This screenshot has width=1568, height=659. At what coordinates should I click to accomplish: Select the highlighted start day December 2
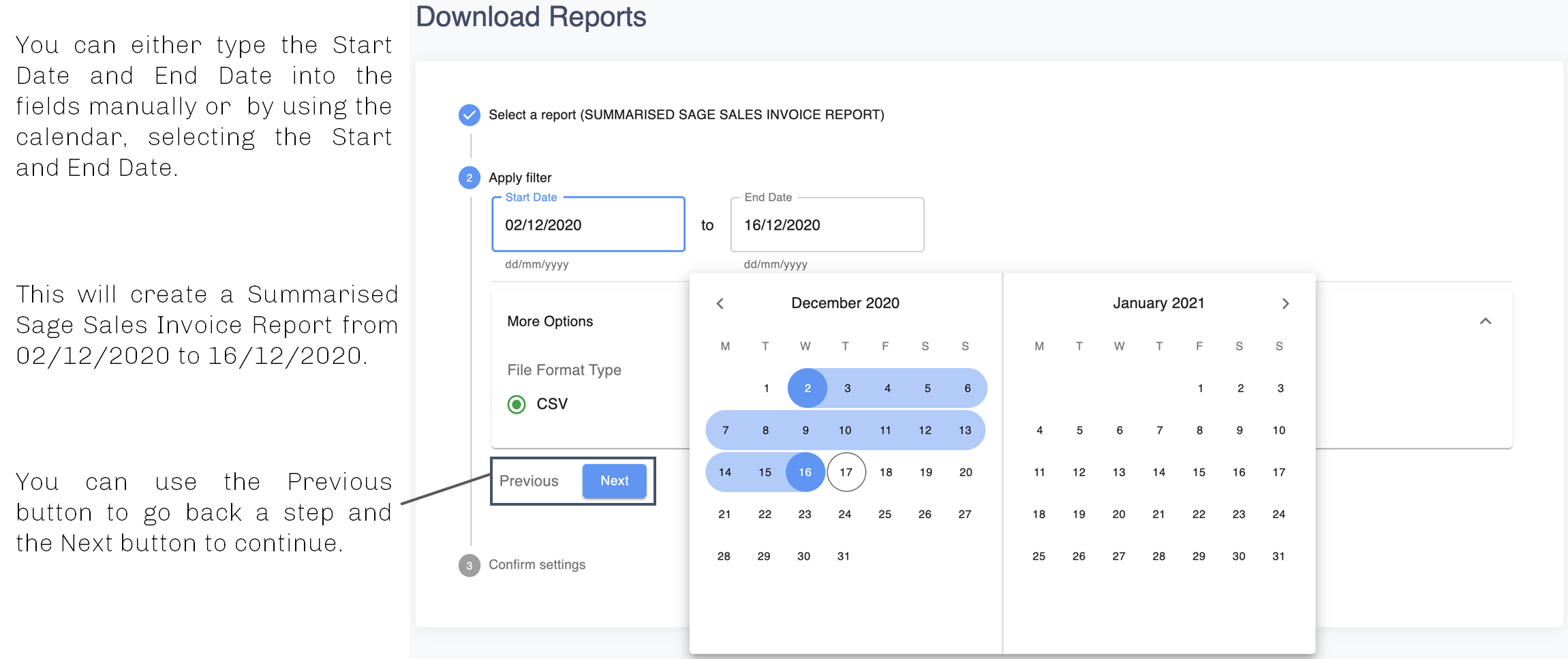click(807, 388)
